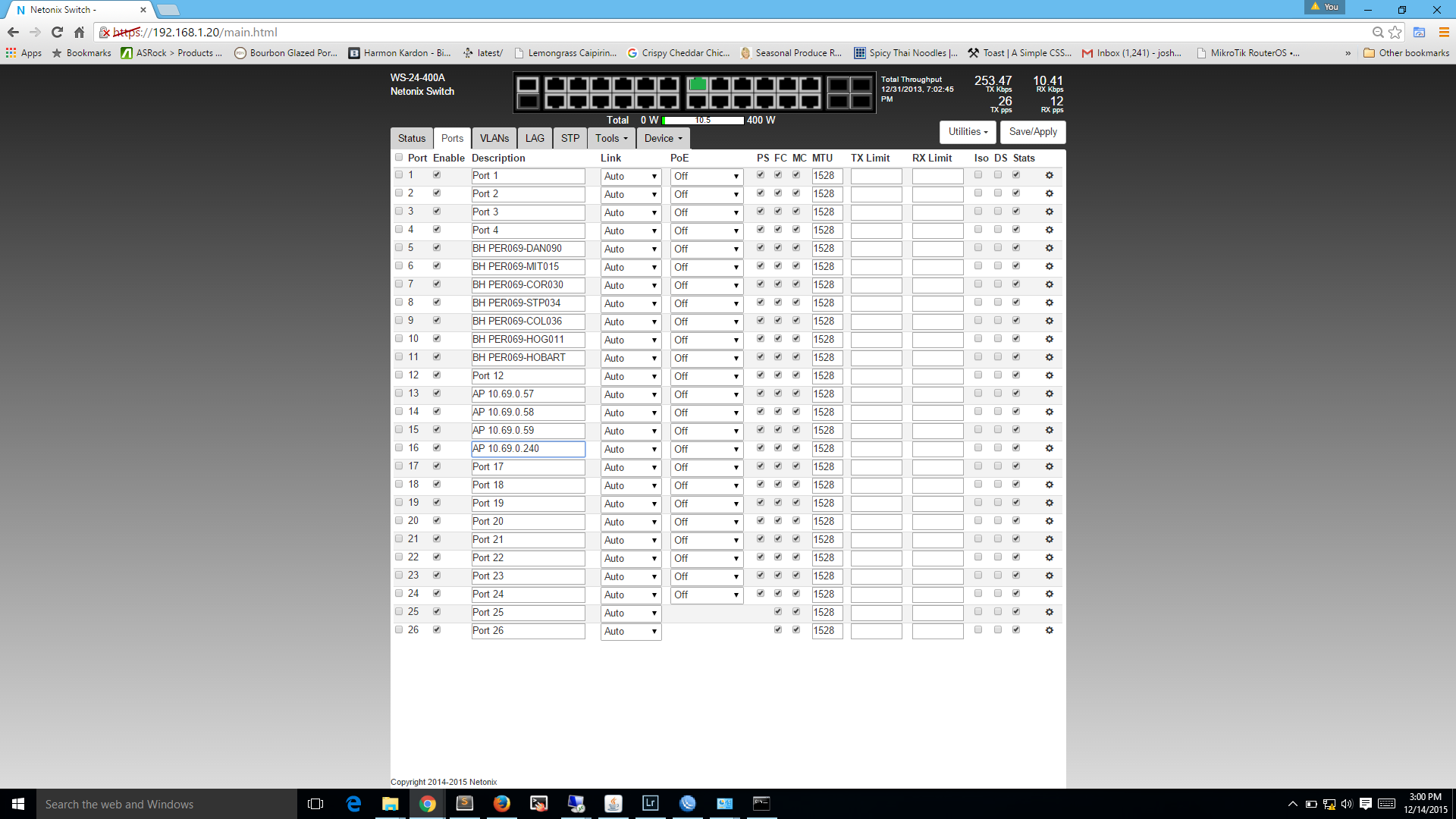Open Apps shortcut in bookmarks bar
Image resolution: width=1456 pixels, height=819 pixels.
(x=24, y=53)
